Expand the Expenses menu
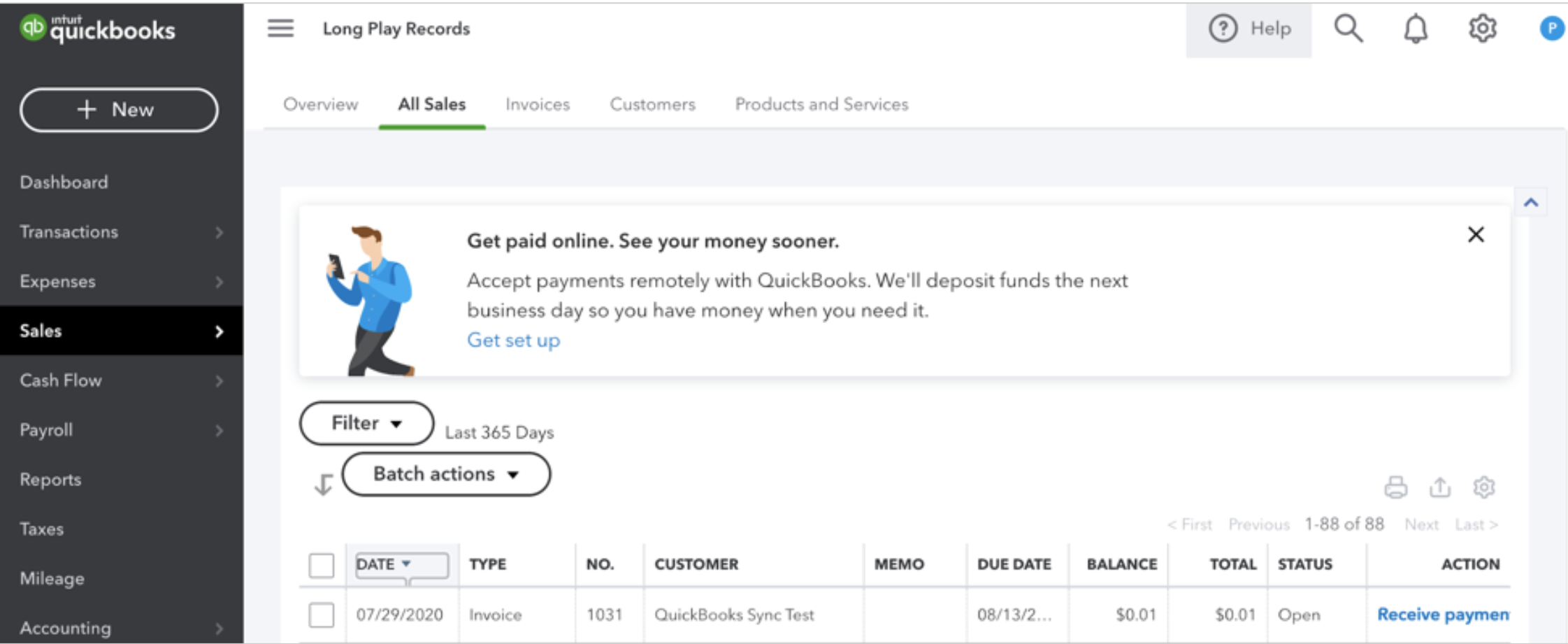This screenshot has width=1568, height=644. tap(122, 282)
